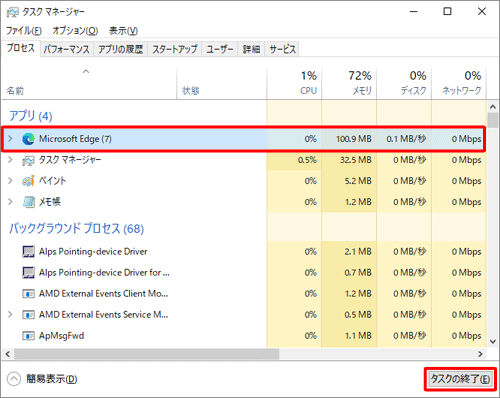This screenshot has width=500, height=398.
Task: Select the メモ帳 row name
Action: pyautogui.click(x=50, y=202)
